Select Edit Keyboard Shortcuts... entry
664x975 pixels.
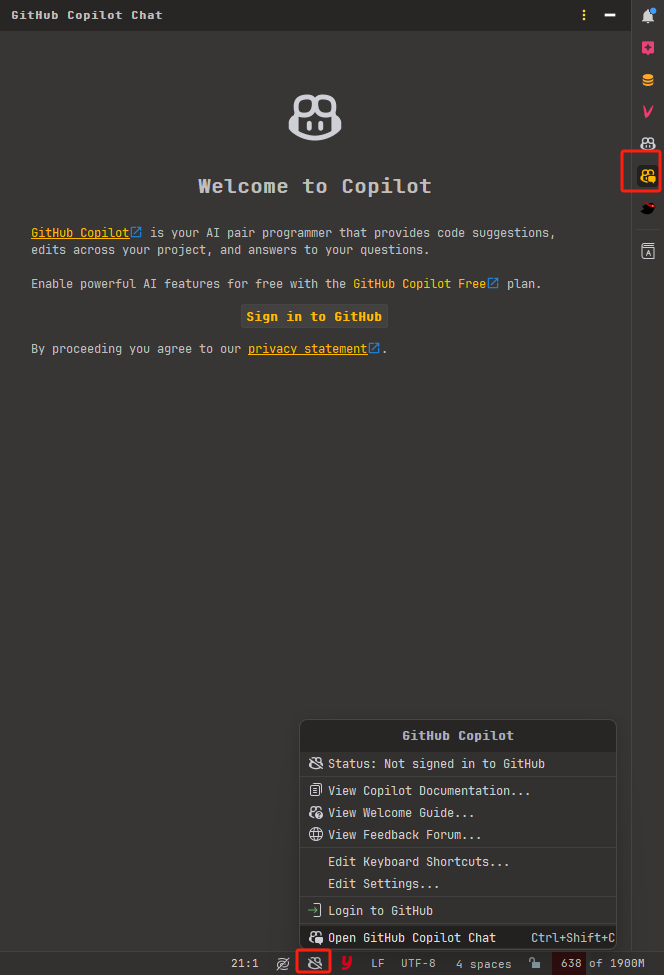pos(458,862)
